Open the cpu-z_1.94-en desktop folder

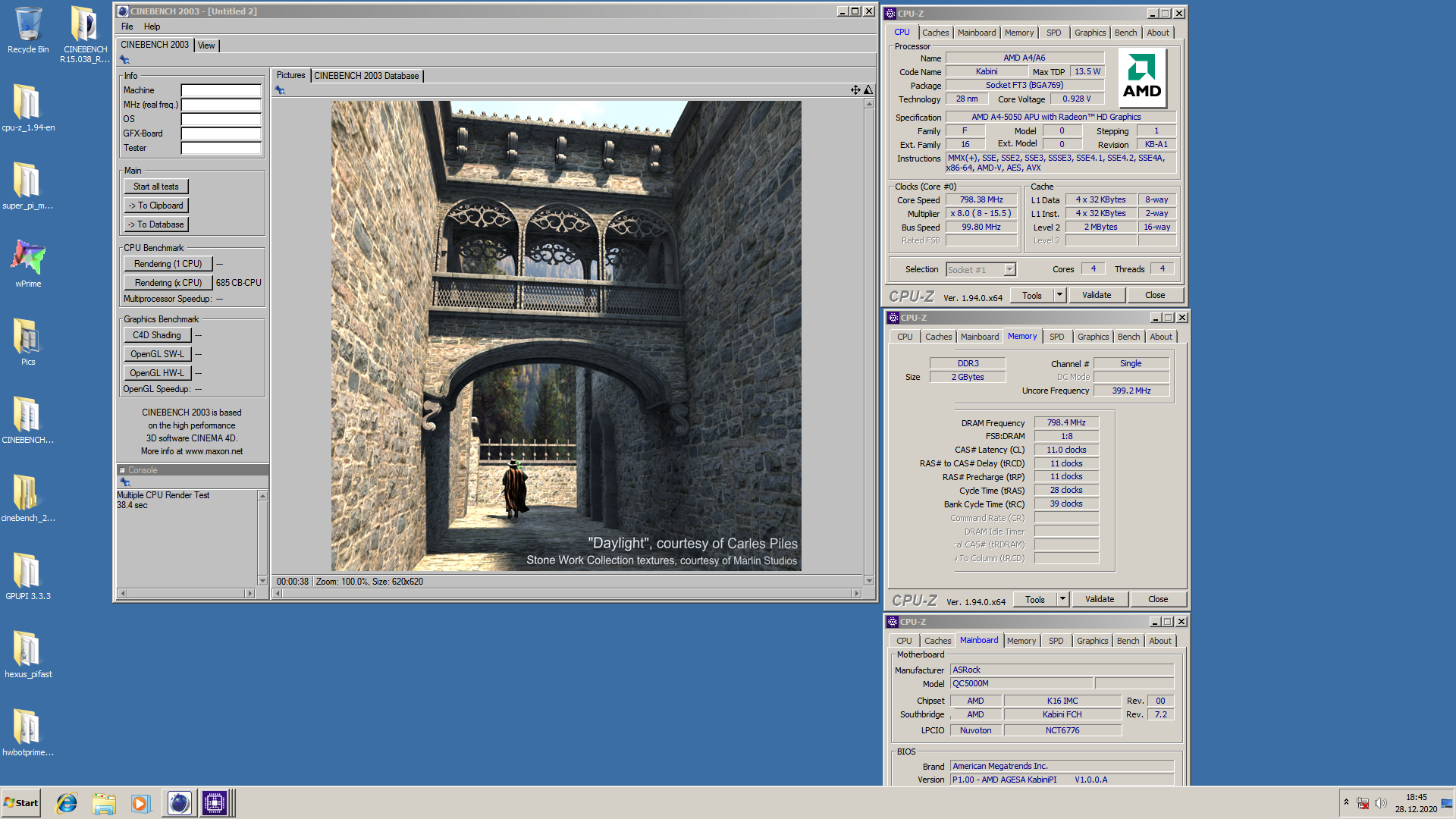[x=28, y=108]
